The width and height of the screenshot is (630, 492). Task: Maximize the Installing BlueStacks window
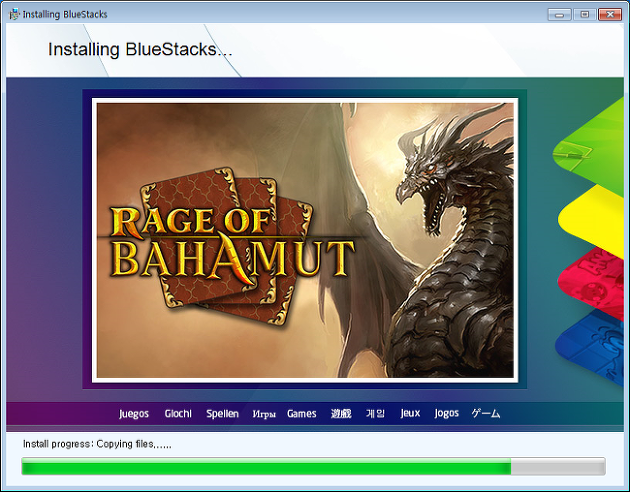[585, 15]
